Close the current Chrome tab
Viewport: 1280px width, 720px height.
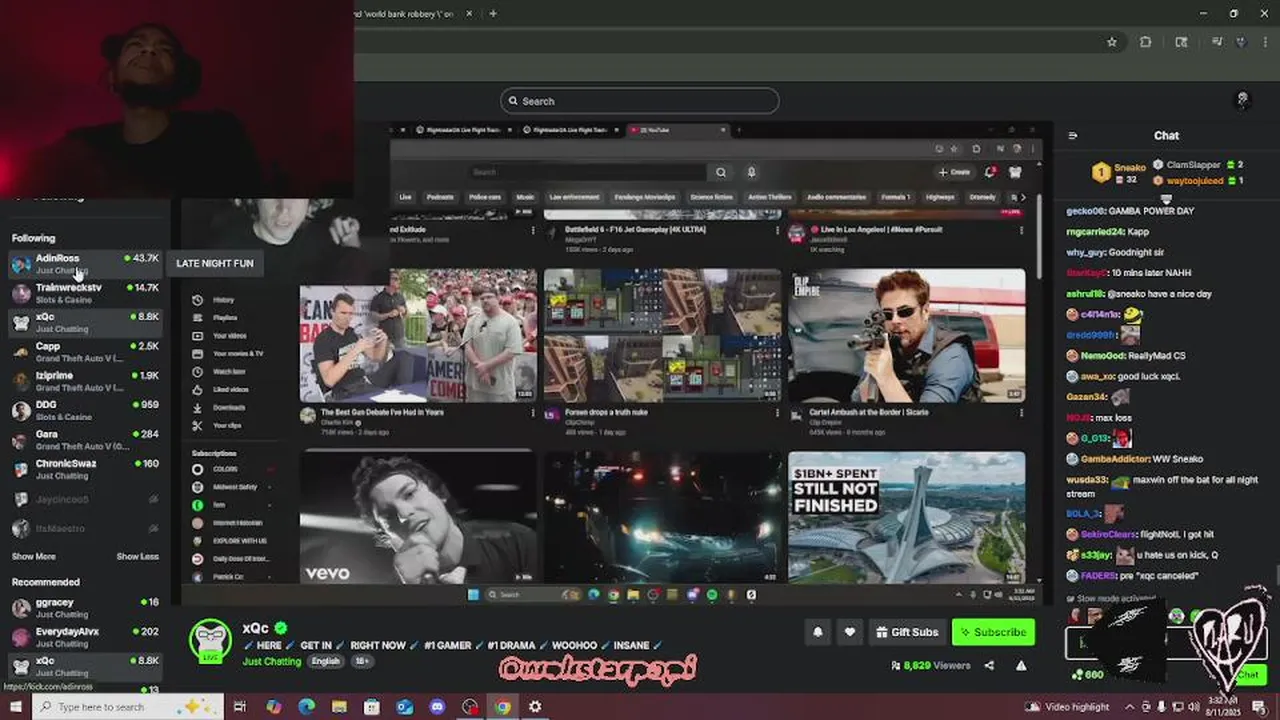point(470,13)
